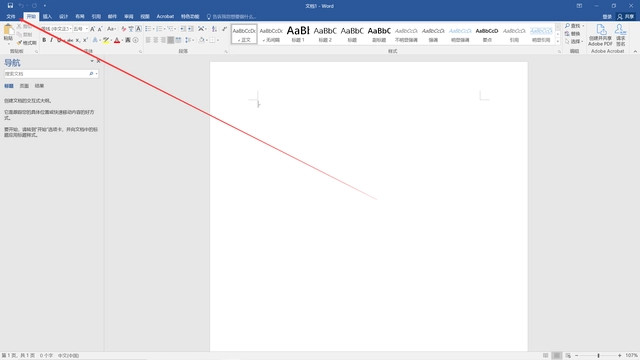Open the Acrobat tab

pos(165,16)
